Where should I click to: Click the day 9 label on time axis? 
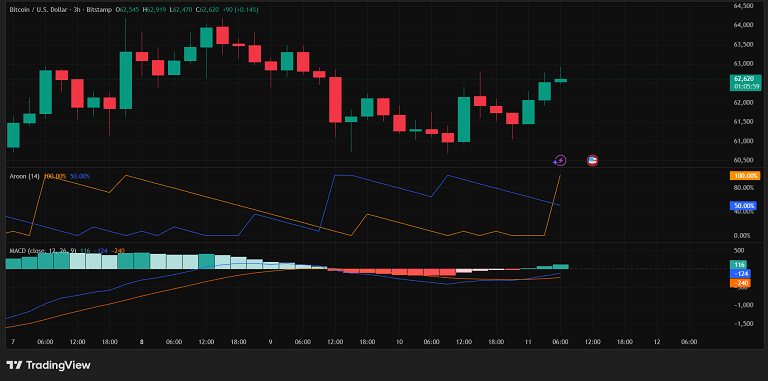pos(270,342)
